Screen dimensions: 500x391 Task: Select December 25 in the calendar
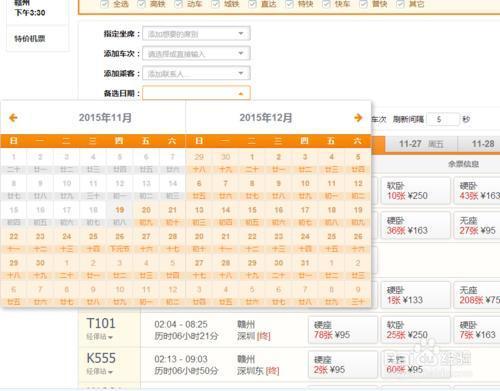point(331,242)
